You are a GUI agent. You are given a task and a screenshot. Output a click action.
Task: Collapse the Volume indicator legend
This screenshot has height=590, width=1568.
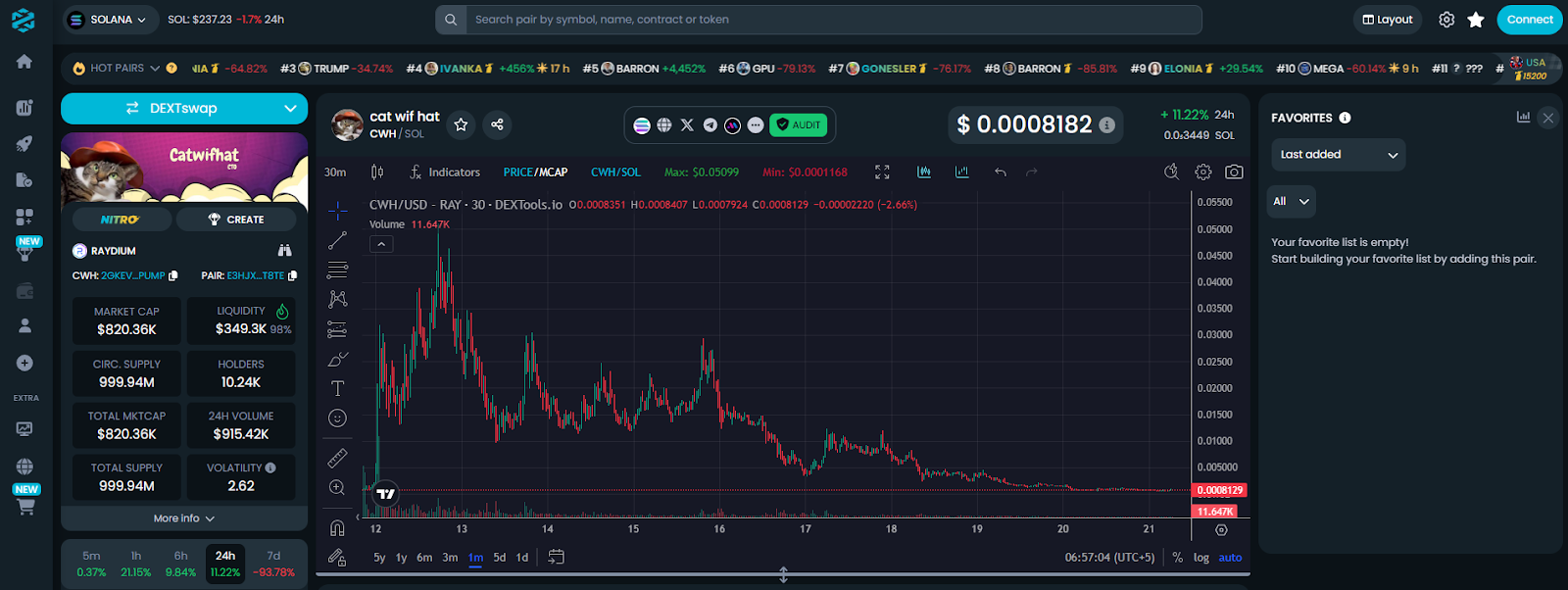point(381,244)
